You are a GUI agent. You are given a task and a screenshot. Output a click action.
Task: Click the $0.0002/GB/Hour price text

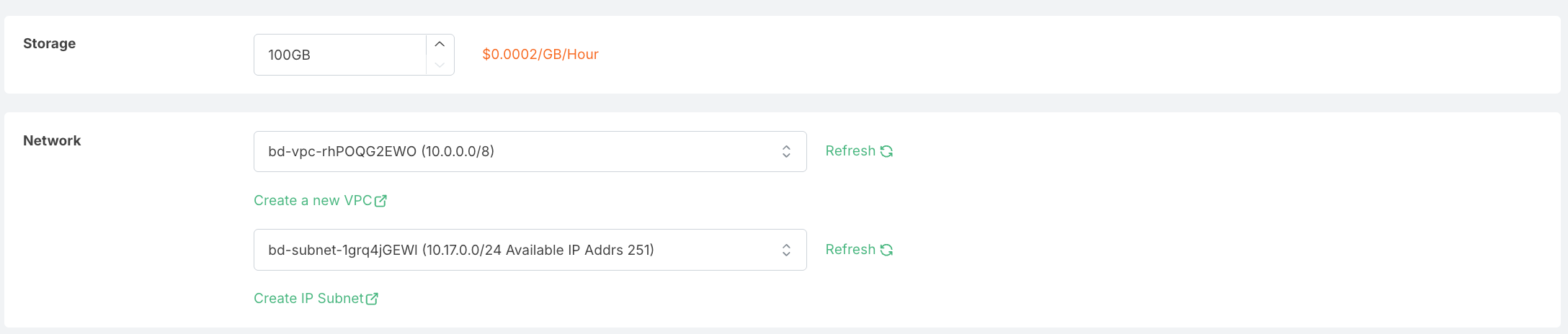(x=540, y=55)
